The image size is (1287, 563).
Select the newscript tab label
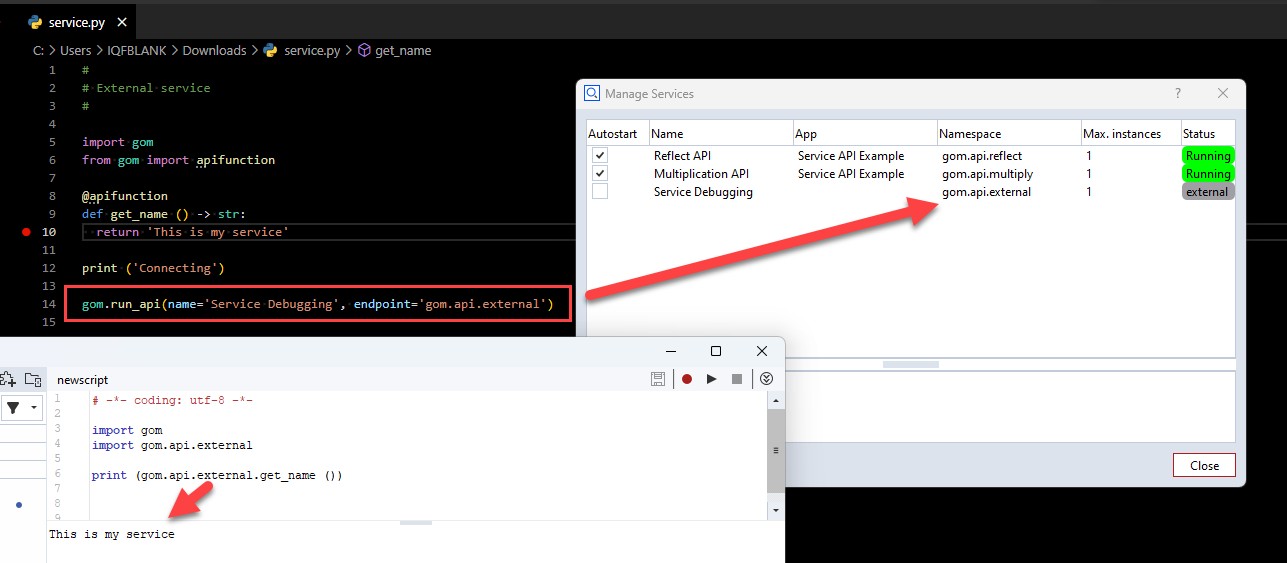point(83,380)
